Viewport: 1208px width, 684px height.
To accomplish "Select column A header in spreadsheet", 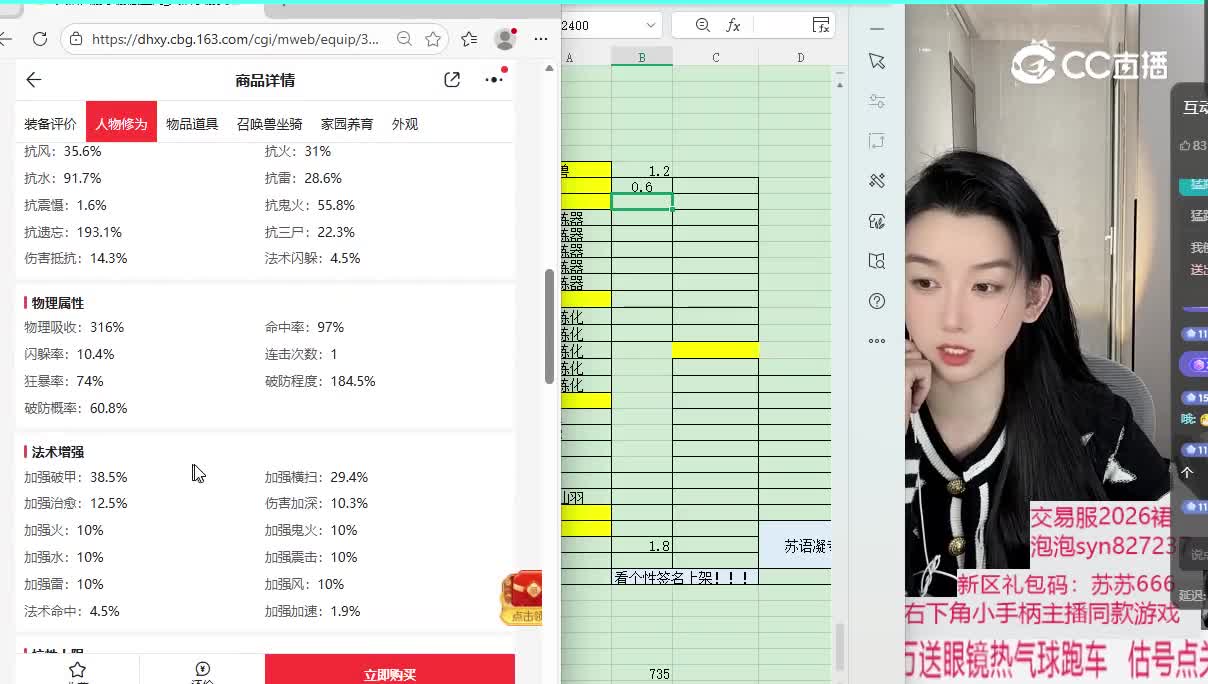I will tap(586, 58).
